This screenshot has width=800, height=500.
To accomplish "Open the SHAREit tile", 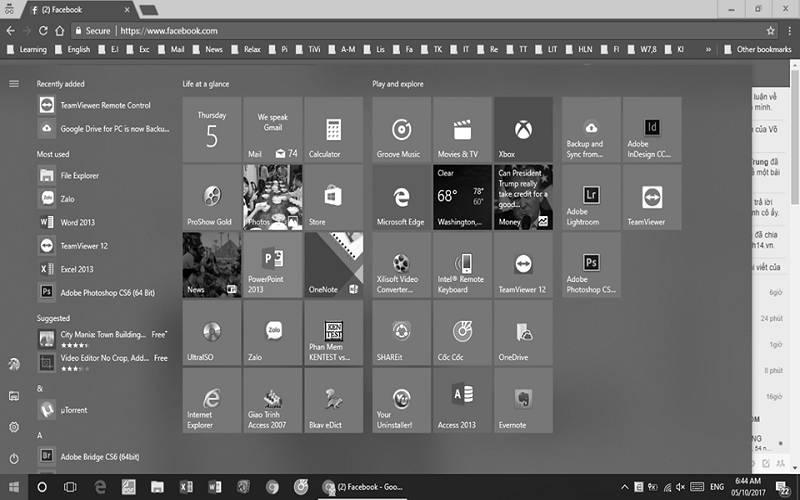I will [x=401, y=333].
